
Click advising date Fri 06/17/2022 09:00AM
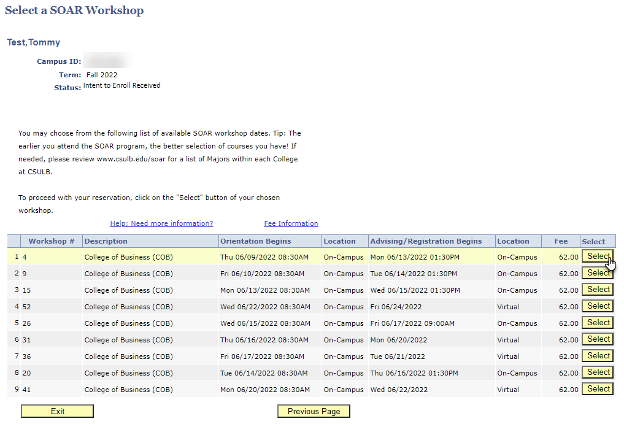pyautogui.click(x=412, y=323)
